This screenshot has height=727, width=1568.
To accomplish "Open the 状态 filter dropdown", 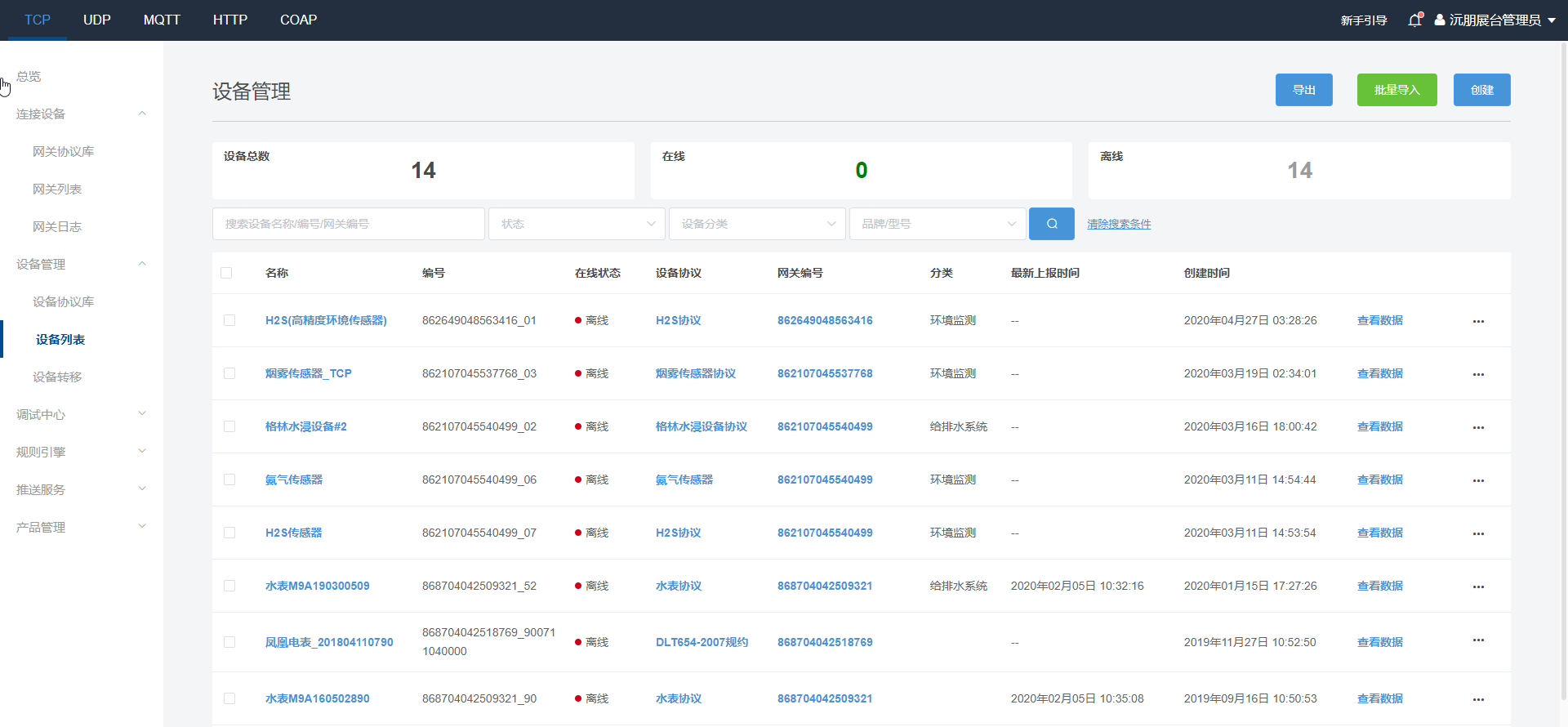I will 577,224.
